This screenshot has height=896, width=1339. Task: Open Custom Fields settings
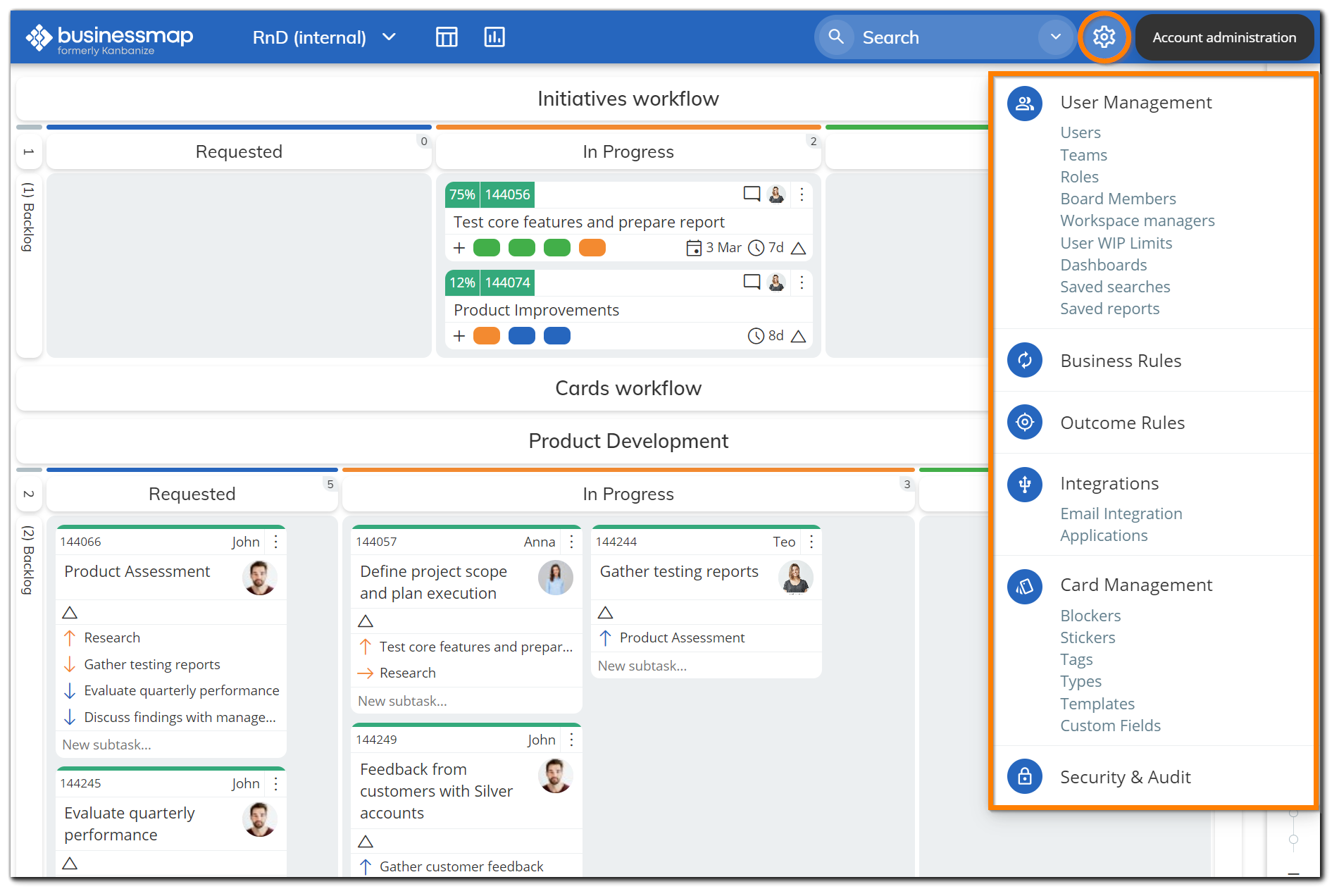coord(1110,726)
